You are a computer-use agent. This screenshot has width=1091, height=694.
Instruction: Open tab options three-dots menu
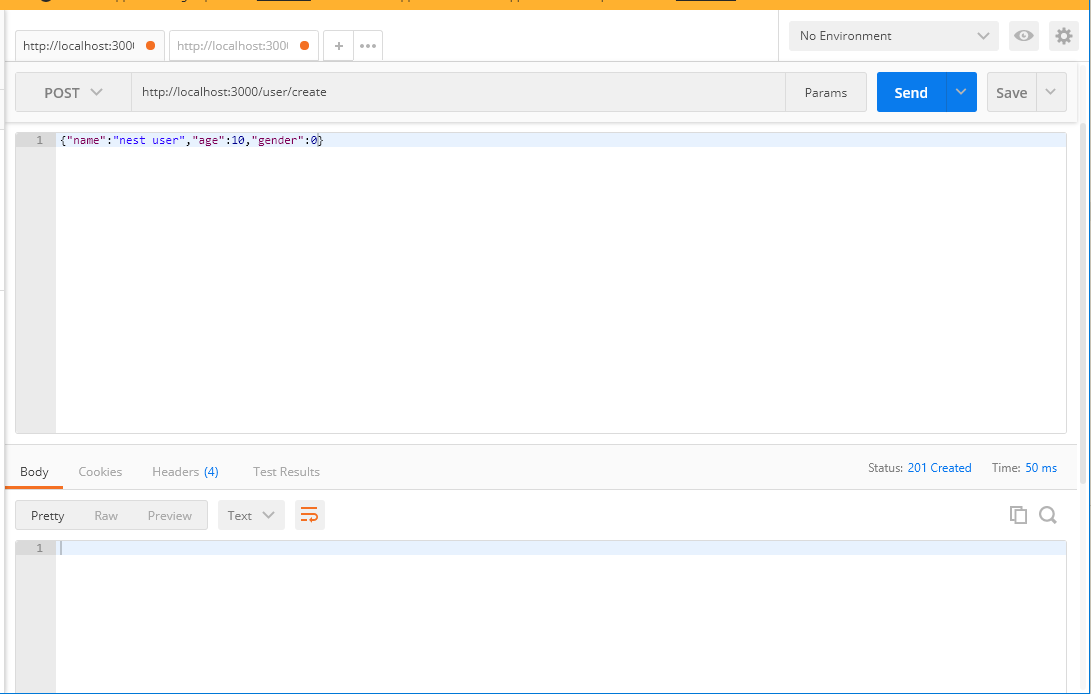pos(368,46)
